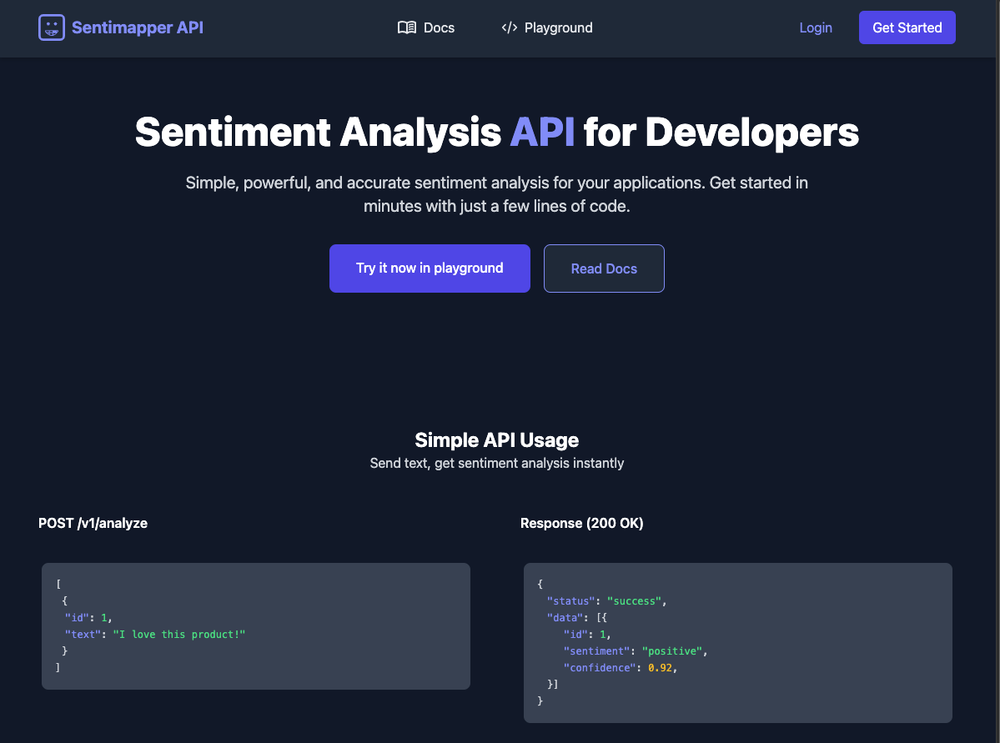Click the main Sentiment Analysis API heading
1000x743 pixels.
tap(497, 132)
